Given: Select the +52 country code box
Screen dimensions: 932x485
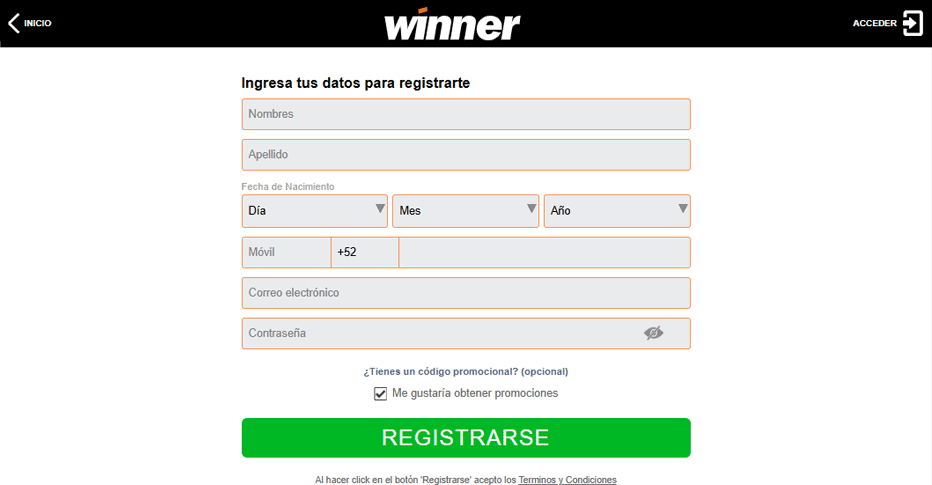Looking at the screenshot, I should (x=364, y=252).
